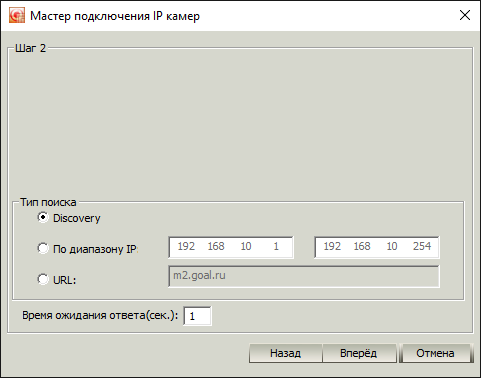This screenshot has width=481, height=378.
Task: Choose the URL search option
Action: coord(43,279)
